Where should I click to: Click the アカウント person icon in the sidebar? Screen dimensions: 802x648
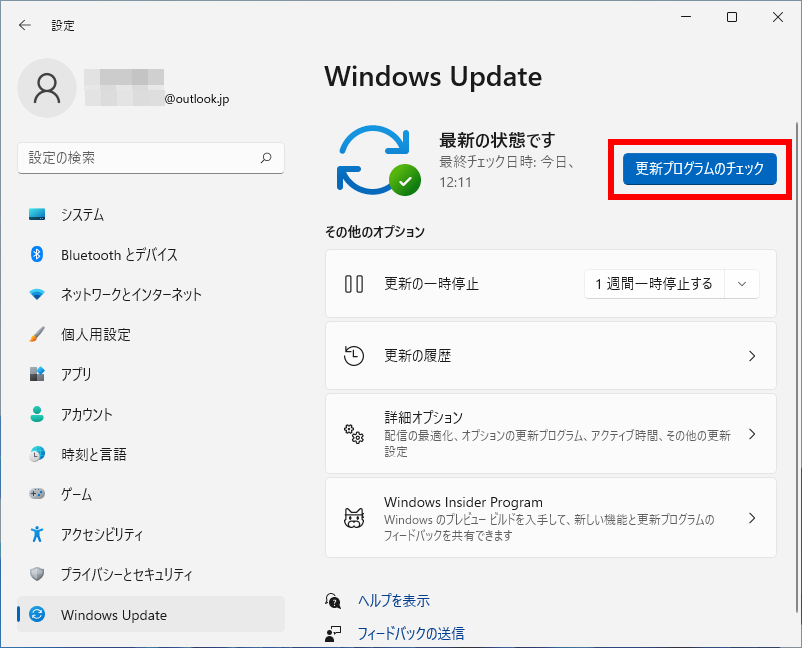pos(37,414)
